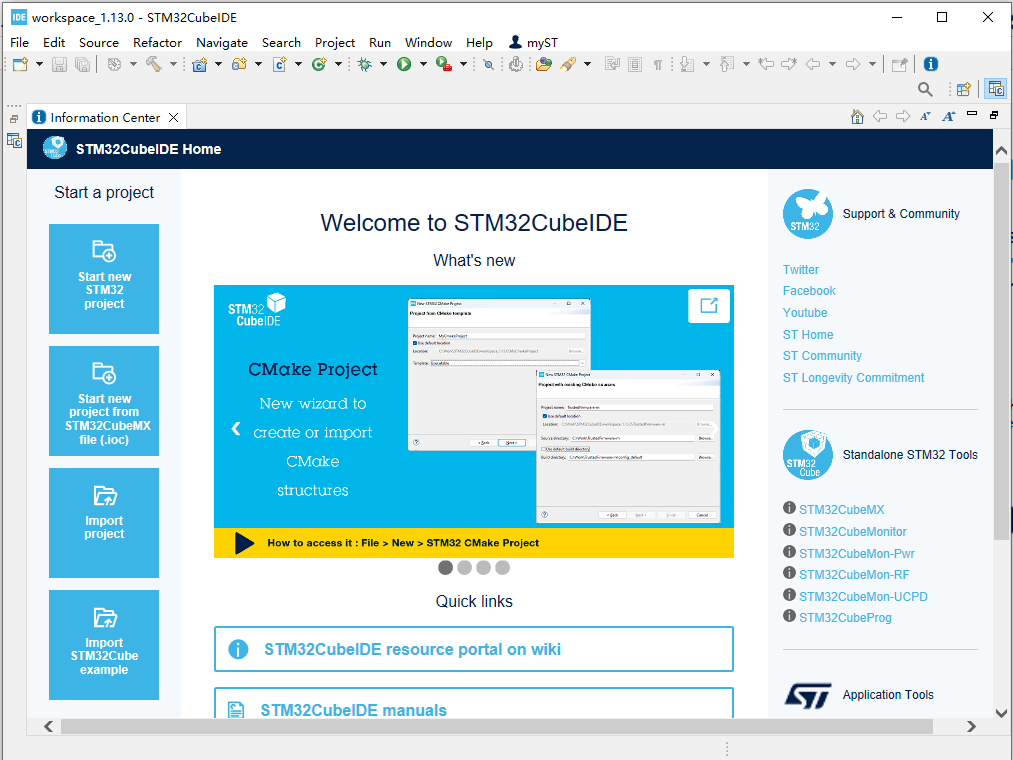The height and width of the screenshot is (760, 1013).
Task: Select the second carousel dot
Action: [x=464, y=567]
